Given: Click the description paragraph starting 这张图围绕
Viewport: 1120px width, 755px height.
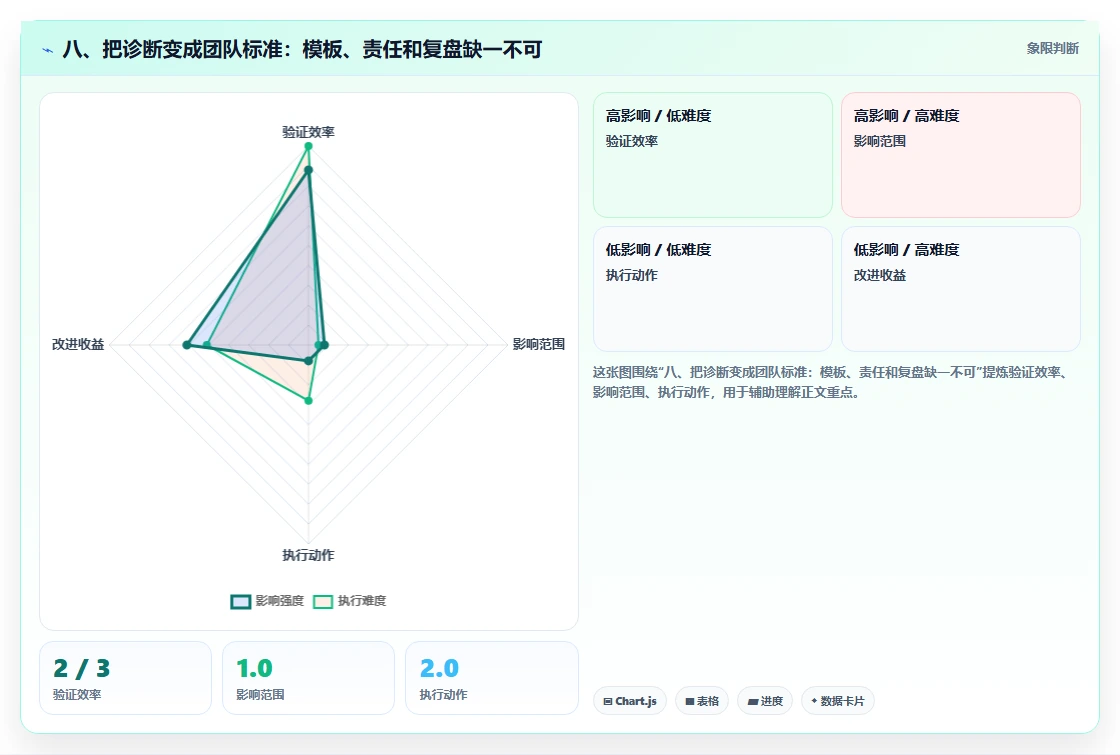Looking at the screenshot, I should point(833,382).
